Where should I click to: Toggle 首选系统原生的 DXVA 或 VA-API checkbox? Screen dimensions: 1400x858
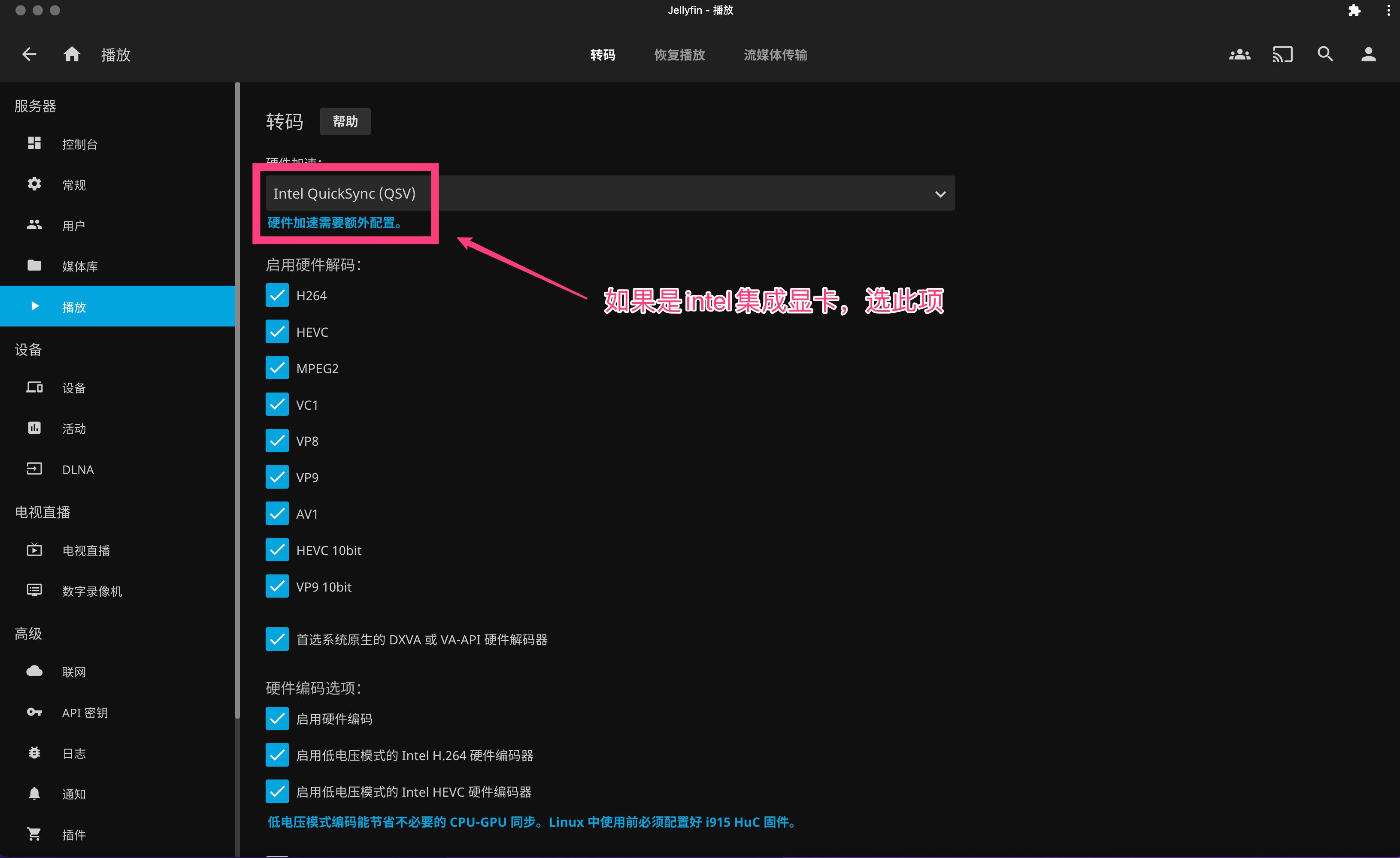coord(277,639)
